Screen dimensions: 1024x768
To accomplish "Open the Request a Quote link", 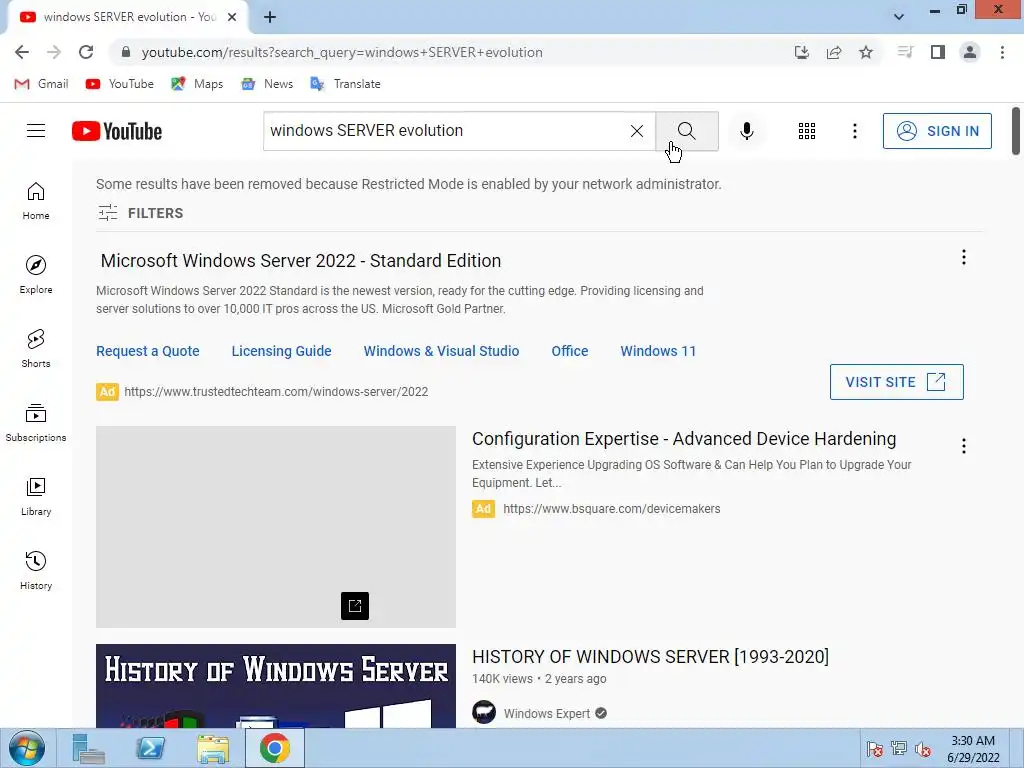I will coord(148,351).
